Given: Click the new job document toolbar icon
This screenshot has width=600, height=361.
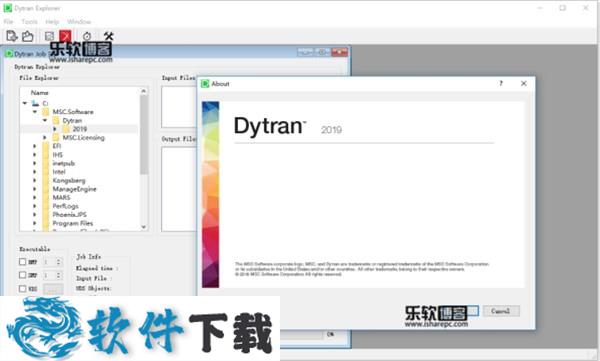Looking at the screenshot, I should [12, 36].
